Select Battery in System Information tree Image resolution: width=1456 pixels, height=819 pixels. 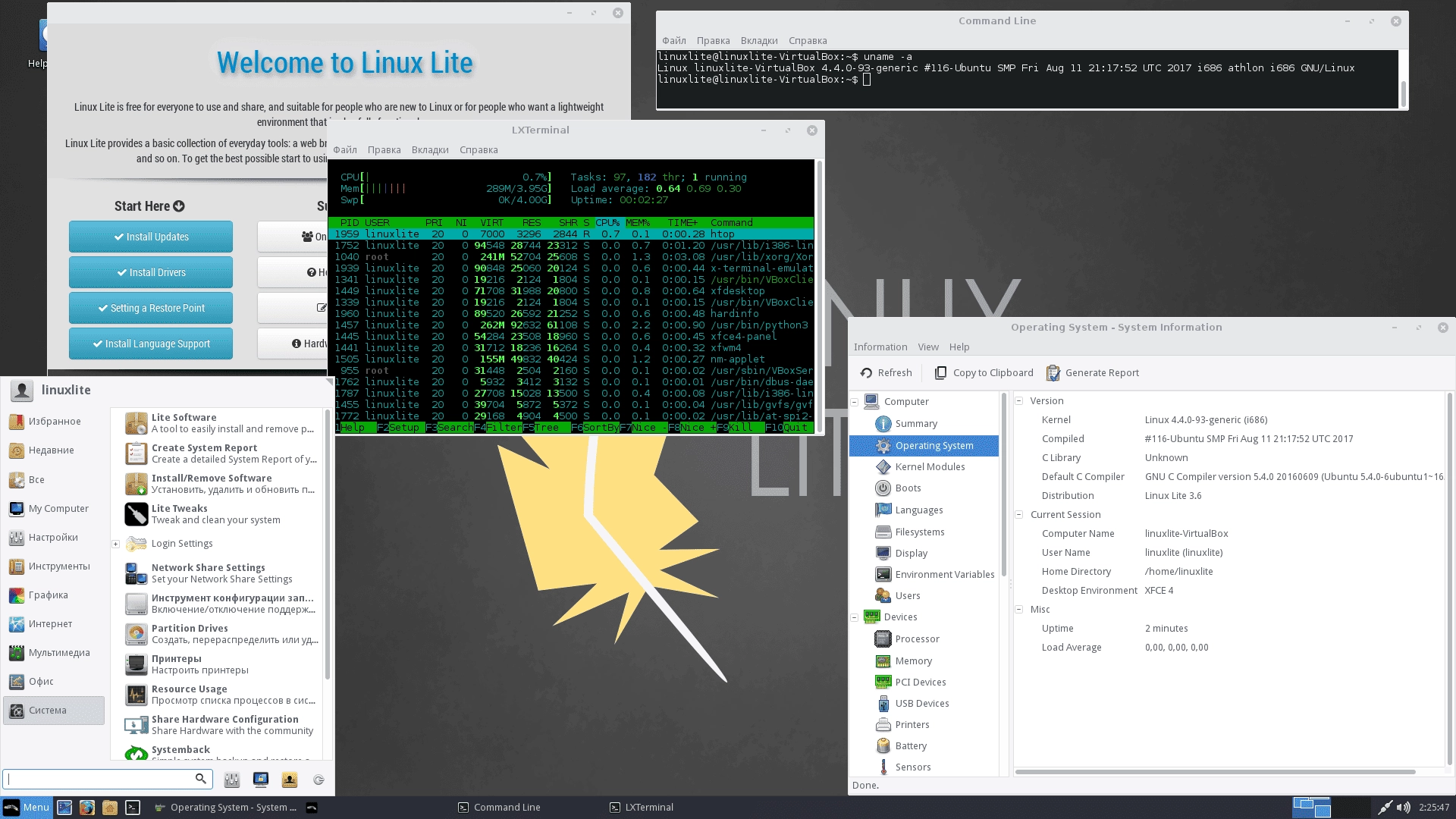(x=911, y=746)
